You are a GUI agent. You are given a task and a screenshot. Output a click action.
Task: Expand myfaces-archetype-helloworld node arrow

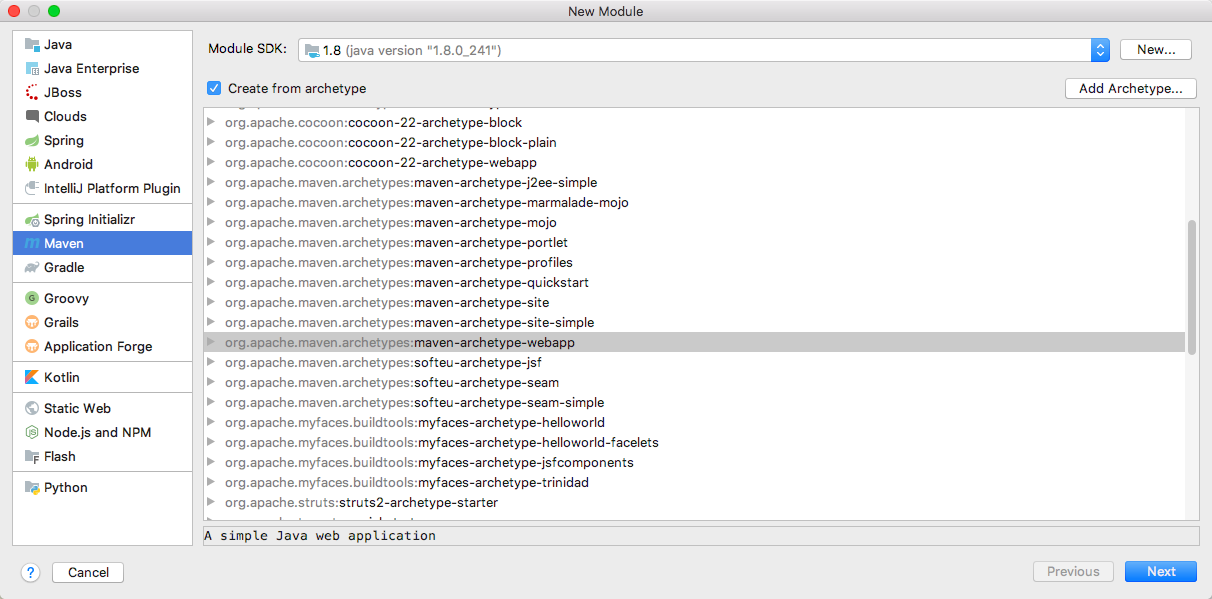pos(211,422)
